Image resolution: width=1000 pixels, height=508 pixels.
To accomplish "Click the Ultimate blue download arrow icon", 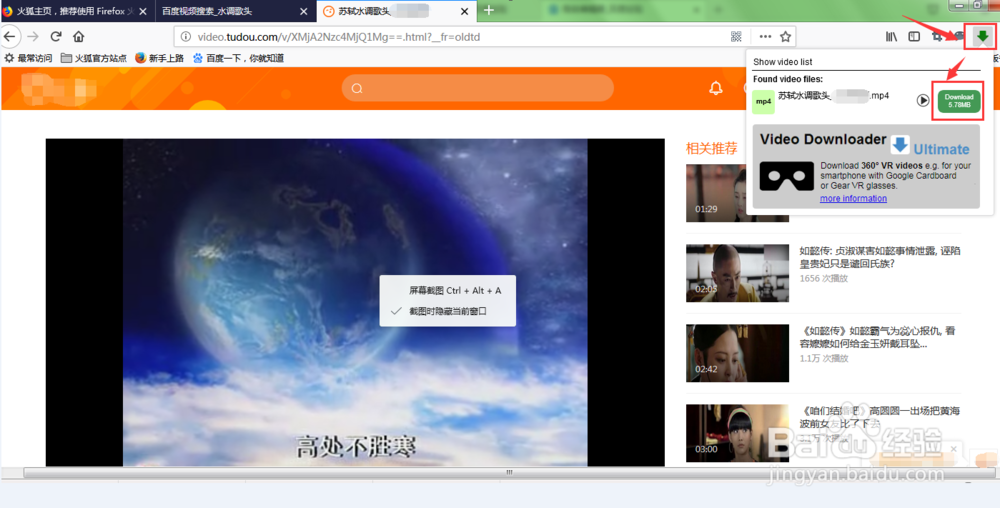I will [x=900, y=145].
